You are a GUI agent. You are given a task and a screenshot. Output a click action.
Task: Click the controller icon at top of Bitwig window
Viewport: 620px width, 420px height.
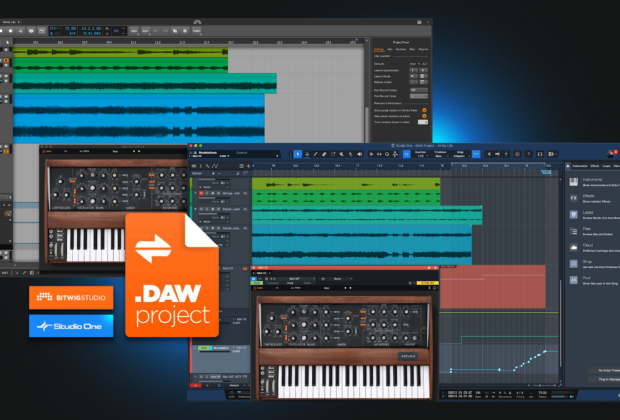tap(197, 22)
